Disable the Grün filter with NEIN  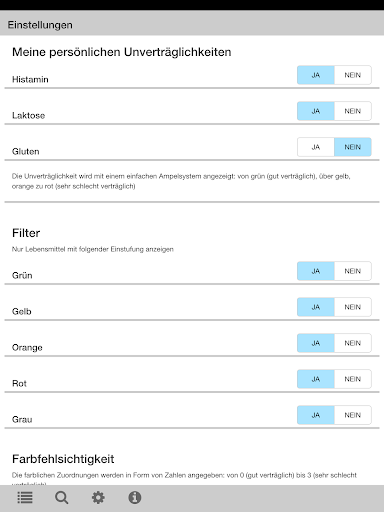point(353,271)
